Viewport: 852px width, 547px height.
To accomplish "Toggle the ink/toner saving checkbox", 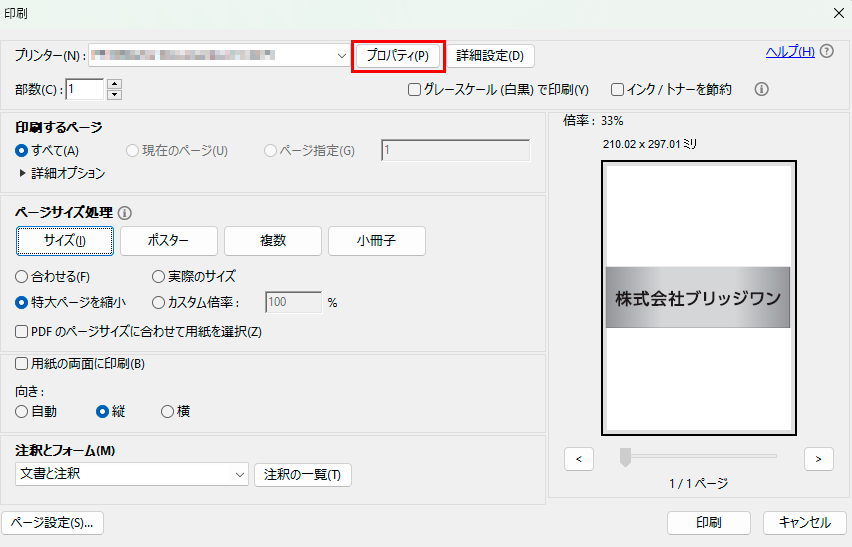I will click(x=618, y=90).
